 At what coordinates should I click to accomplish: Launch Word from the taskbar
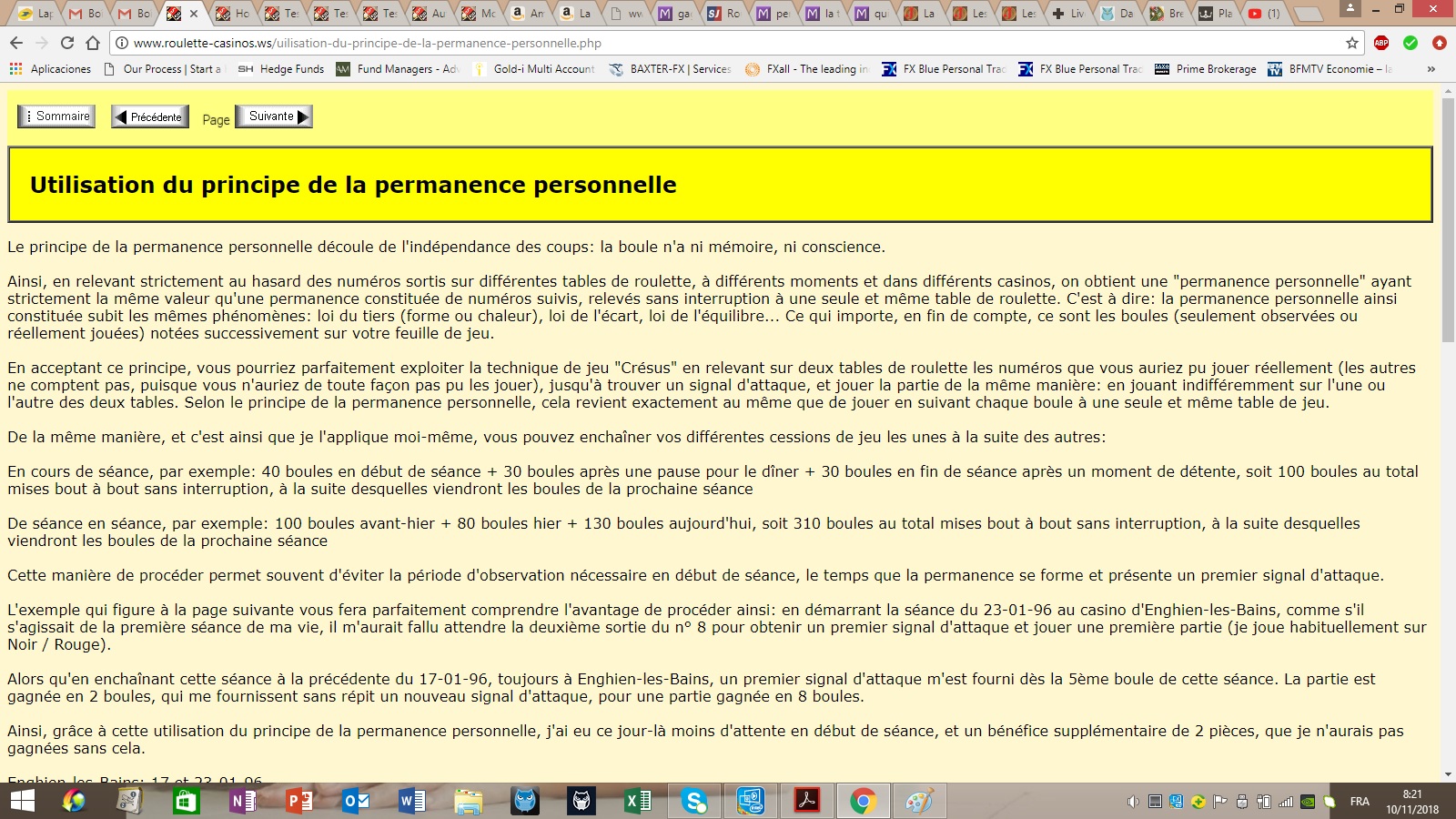[x=411, y=801]
